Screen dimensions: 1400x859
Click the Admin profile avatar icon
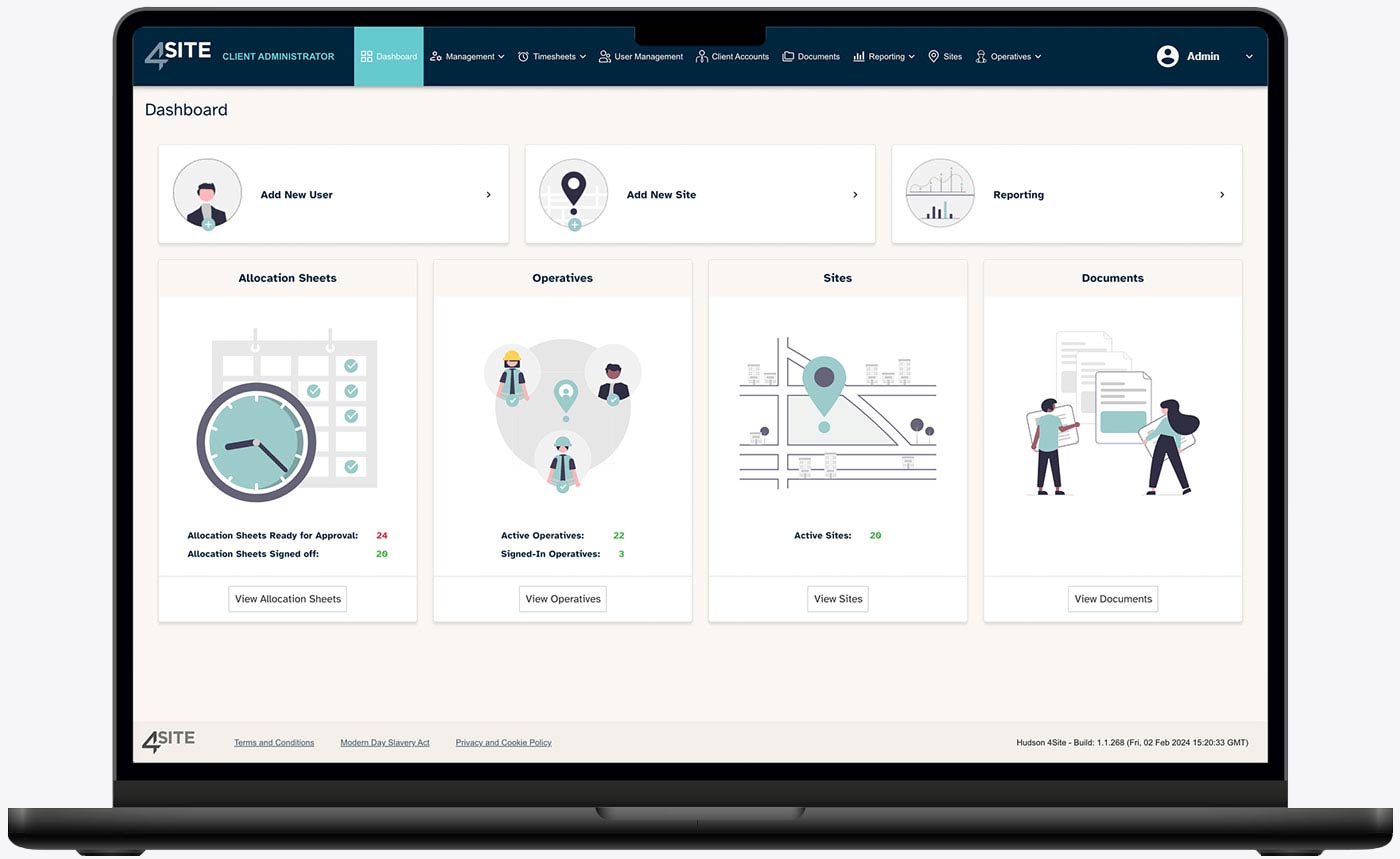pos(1167,57)
